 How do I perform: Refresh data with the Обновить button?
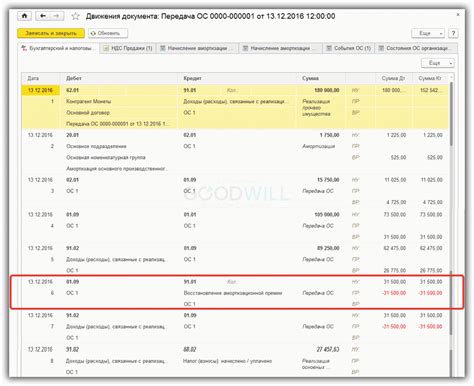tap(108, 33)
